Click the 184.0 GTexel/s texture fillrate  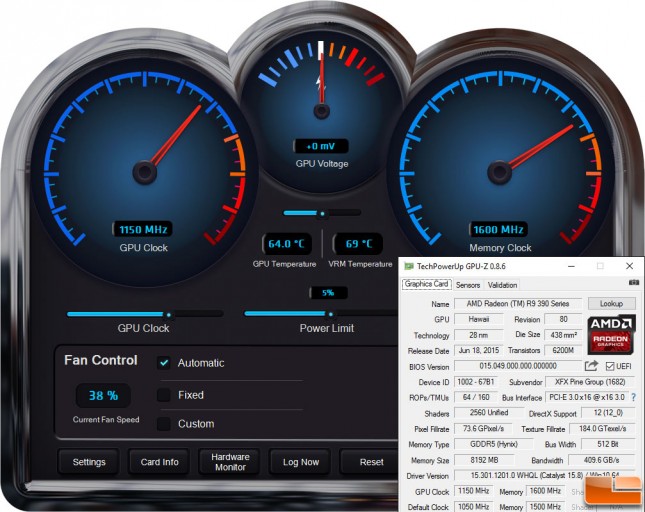click(x=602, y=429)
